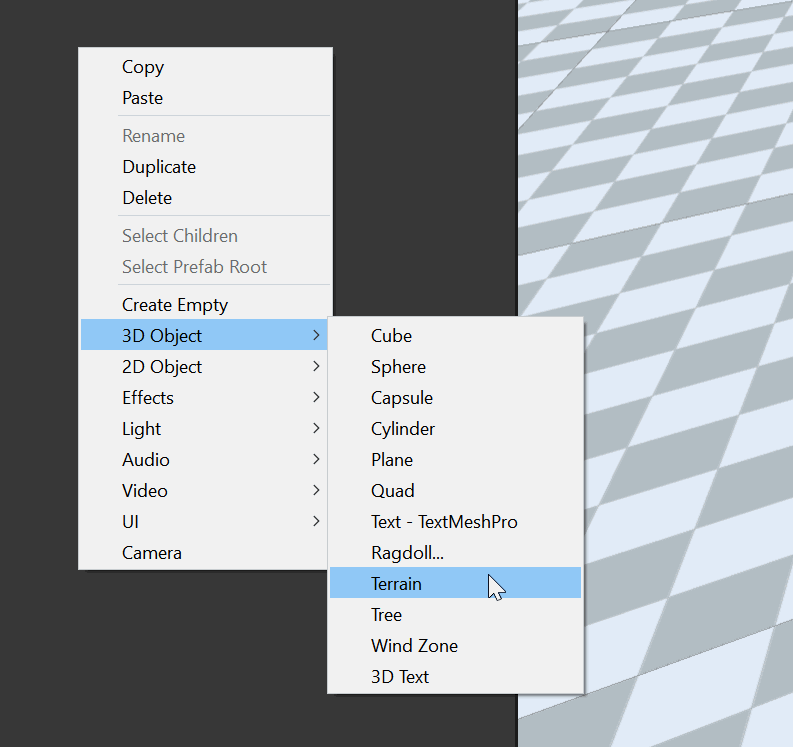Choose Paste in the context menu
This screenshot has height=747, width=793.
click(142, 98)
